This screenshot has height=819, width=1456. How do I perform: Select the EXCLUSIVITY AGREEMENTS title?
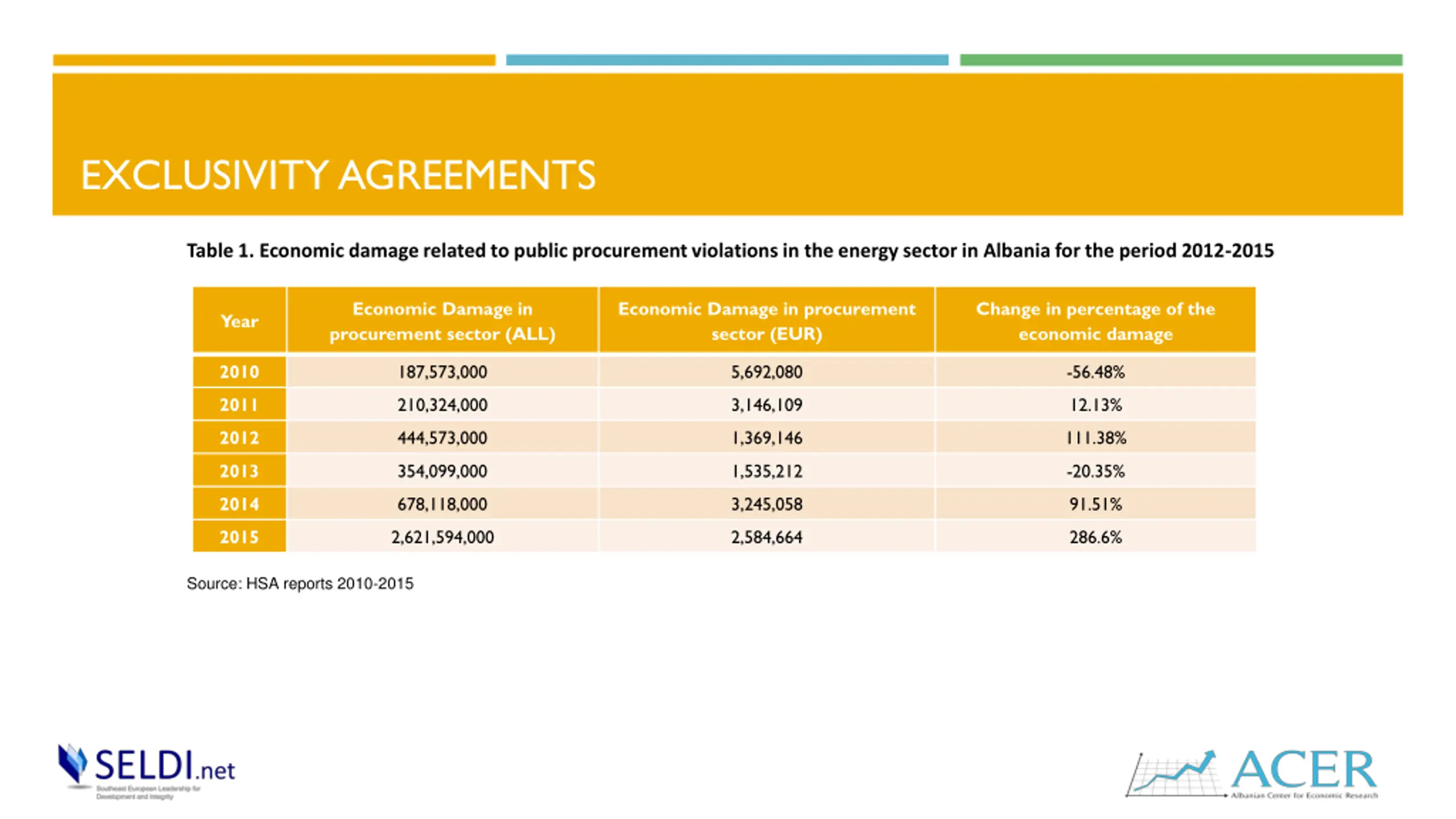click(338, 175)
